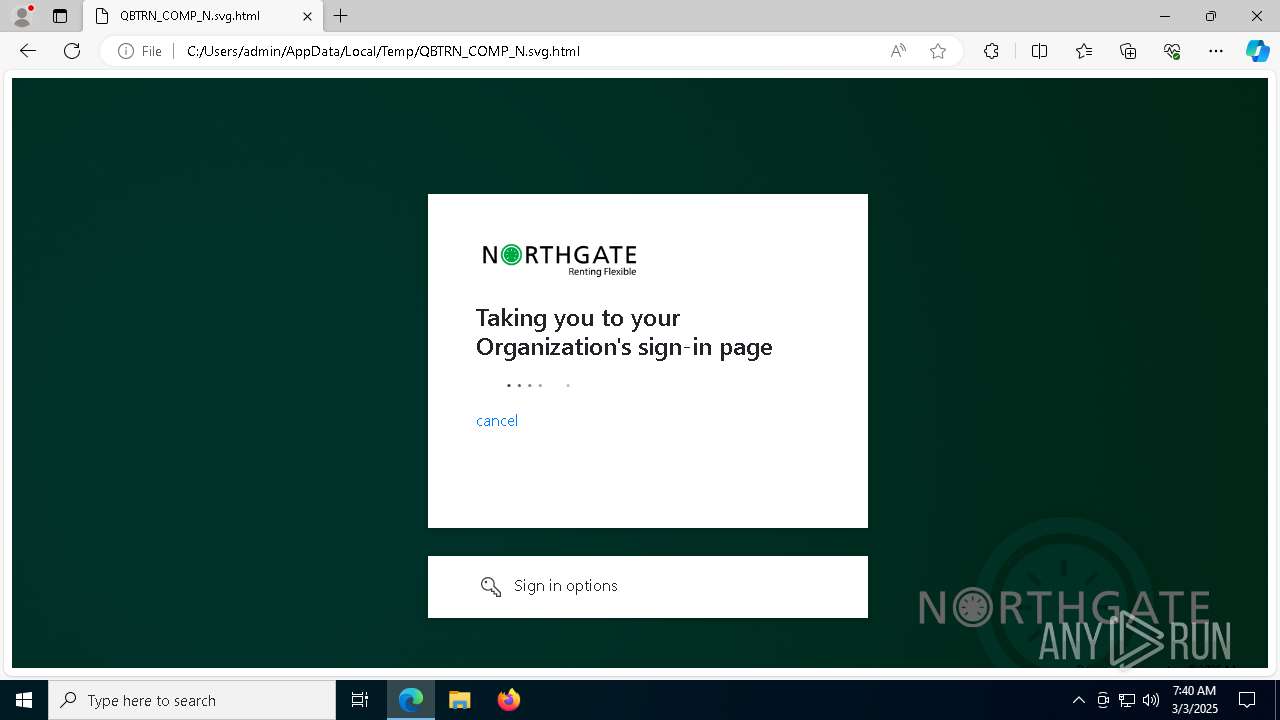The image size is (1280, 720).
Task: Open the volume control tray icon
Action: (x=1151, y=700)
